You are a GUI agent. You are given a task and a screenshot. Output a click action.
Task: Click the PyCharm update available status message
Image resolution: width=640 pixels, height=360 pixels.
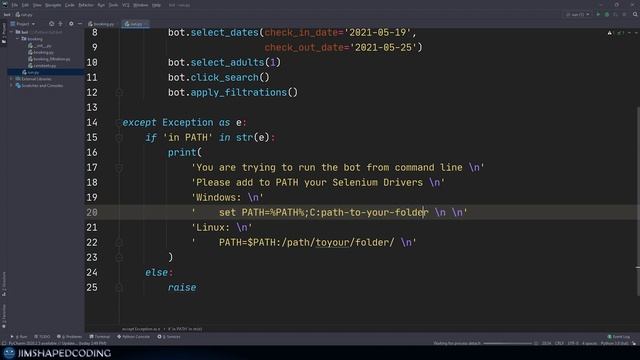(x=57, y=343)
